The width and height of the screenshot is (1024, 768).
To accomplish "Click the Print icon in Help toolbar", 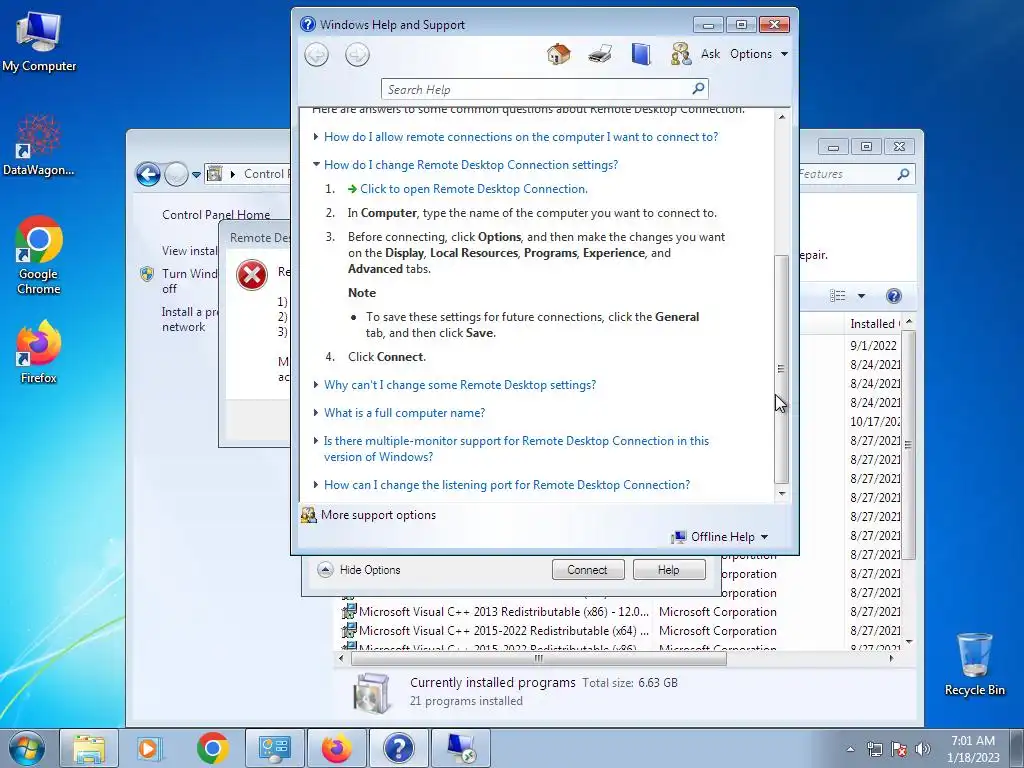I will (600, 54).
